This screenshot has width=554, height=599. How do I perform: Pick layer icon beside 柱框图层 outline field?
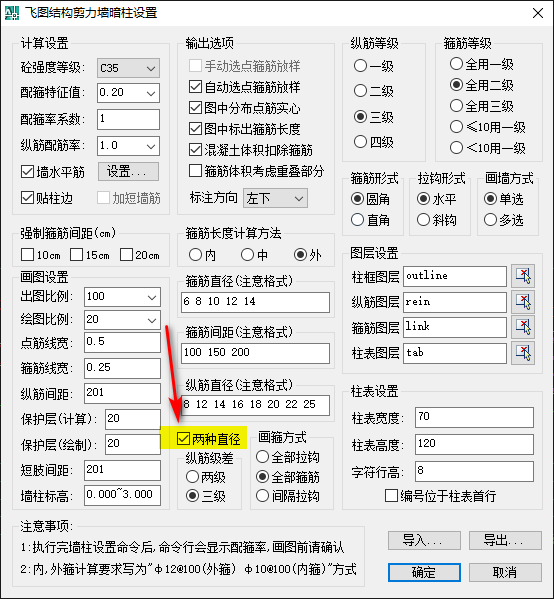pos(523,276)
